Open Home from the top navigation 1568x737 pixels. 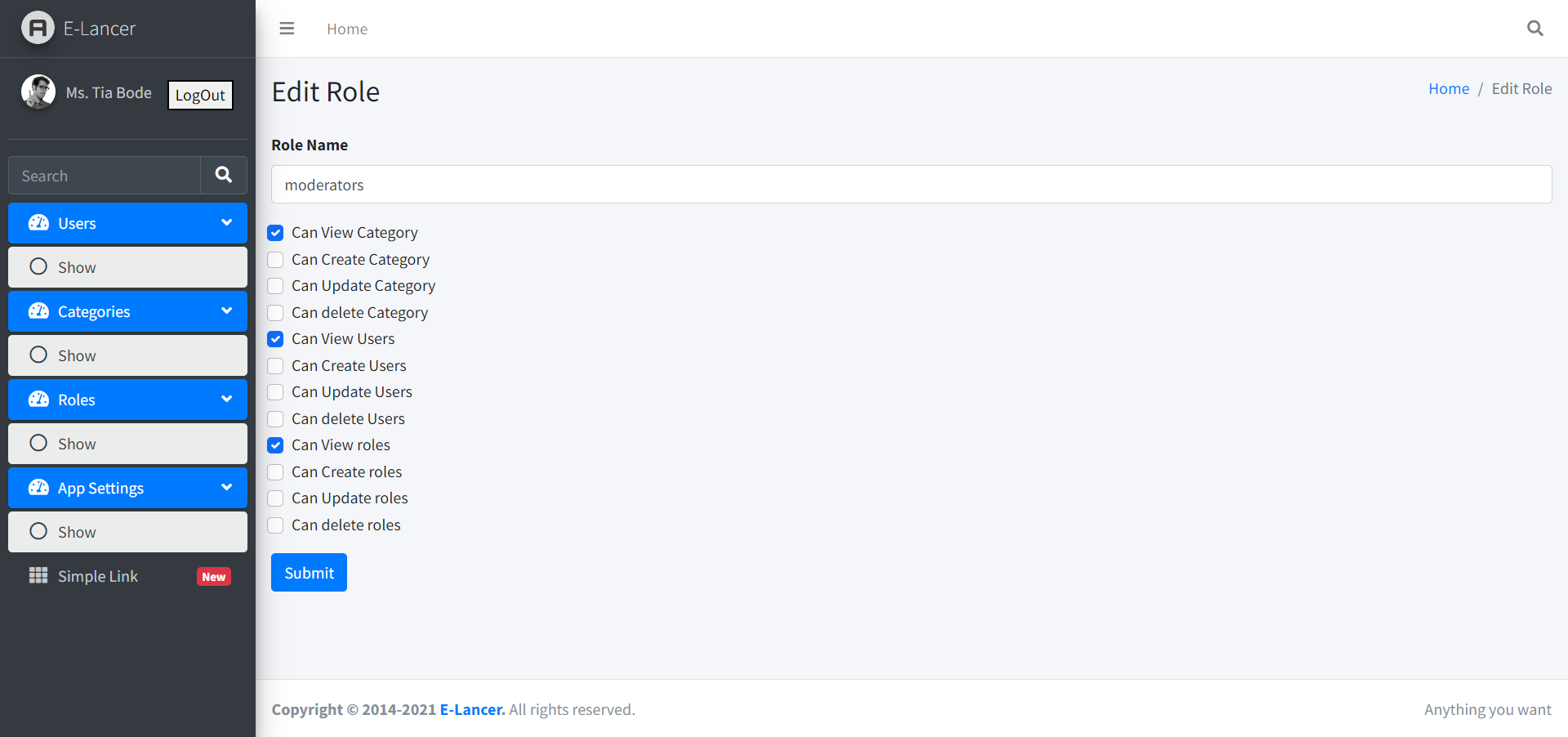click(x=346, y=28)
